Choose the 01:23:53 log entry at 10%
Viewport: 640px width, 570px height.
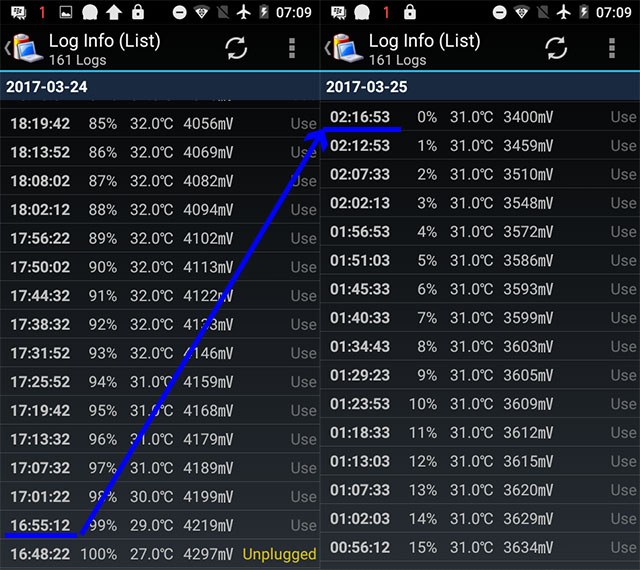(480, 404)
